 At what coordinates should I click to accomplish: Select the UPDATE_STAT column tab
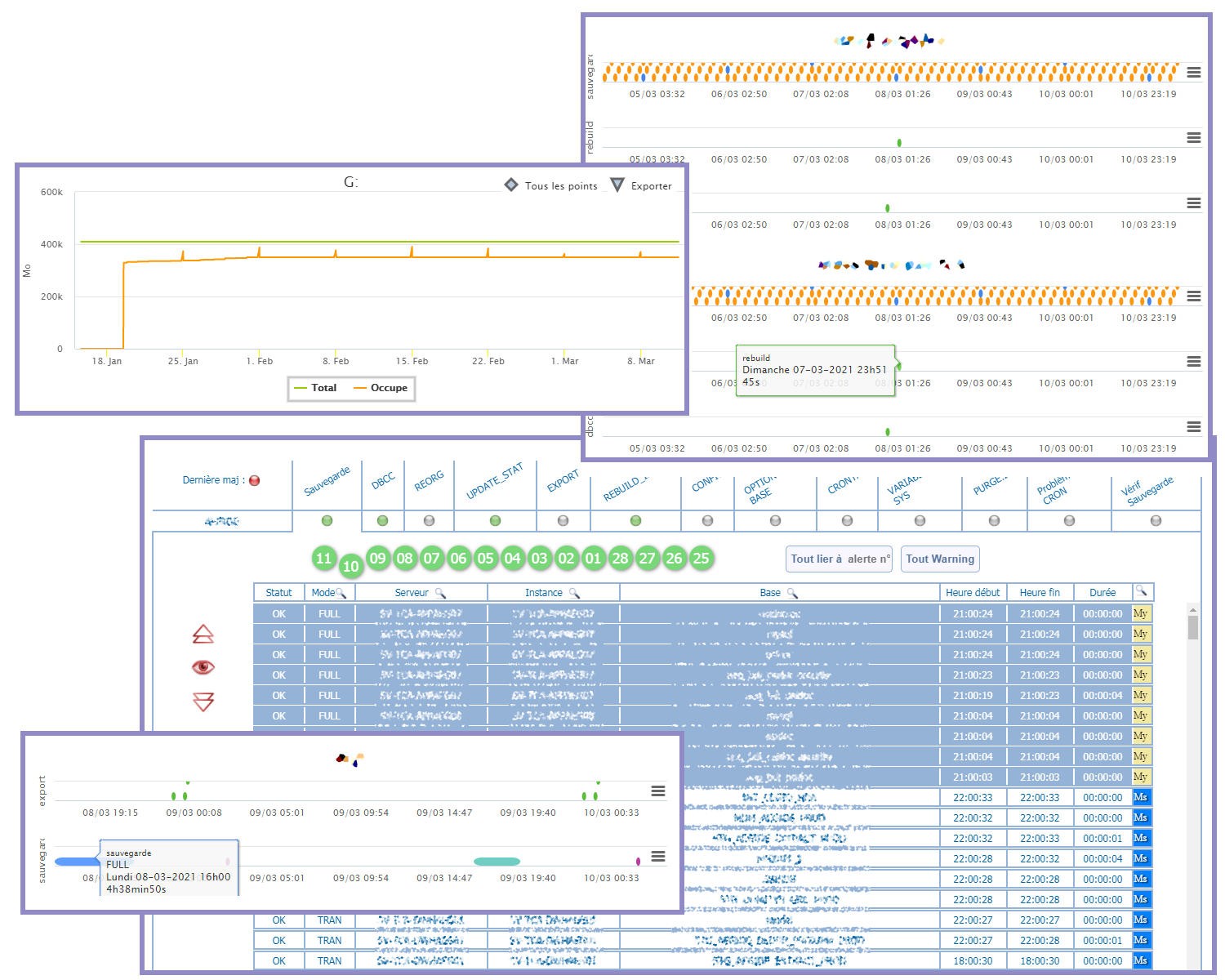click(494, 482)
